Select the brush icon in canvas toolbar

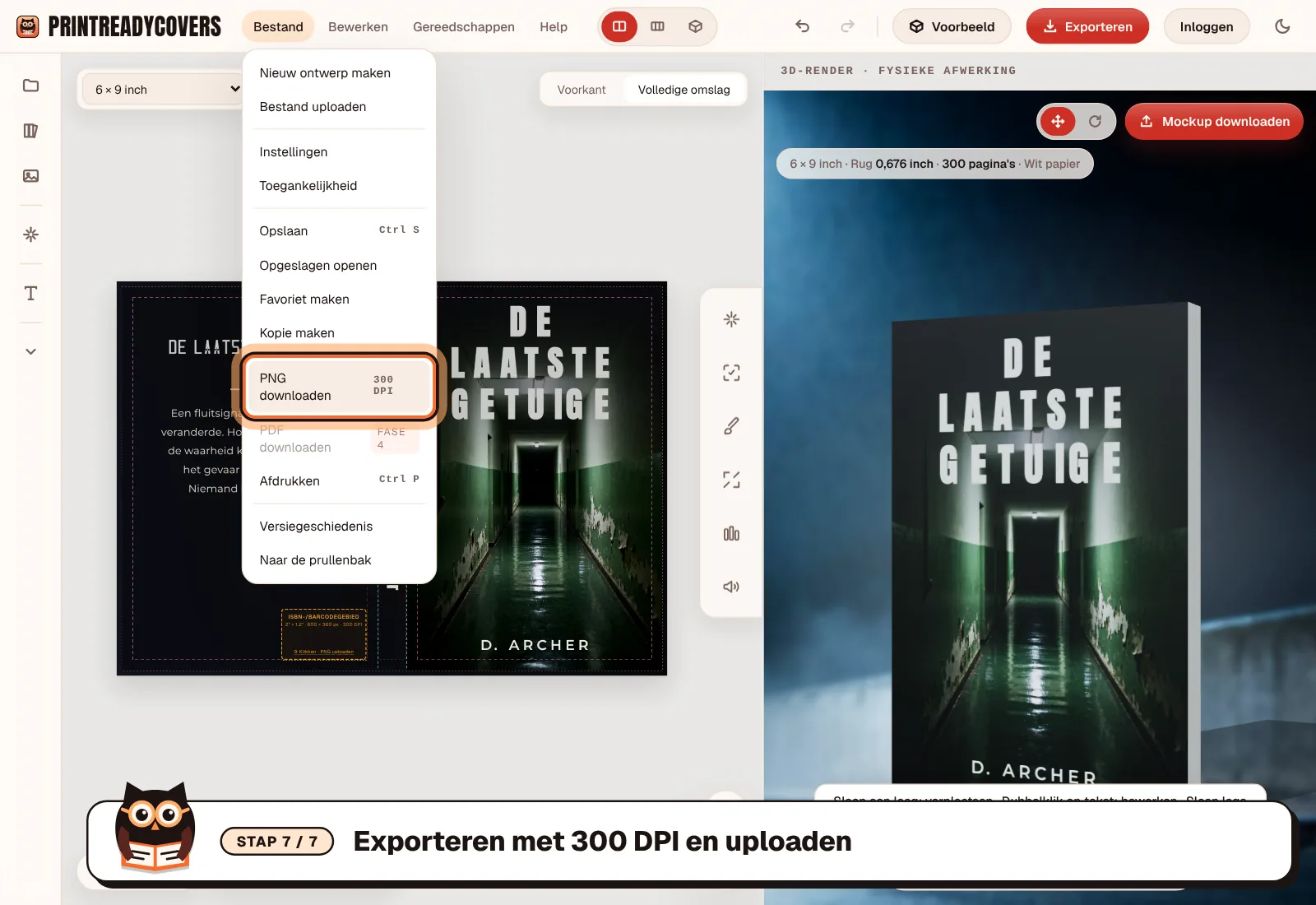tap(731, 426)
